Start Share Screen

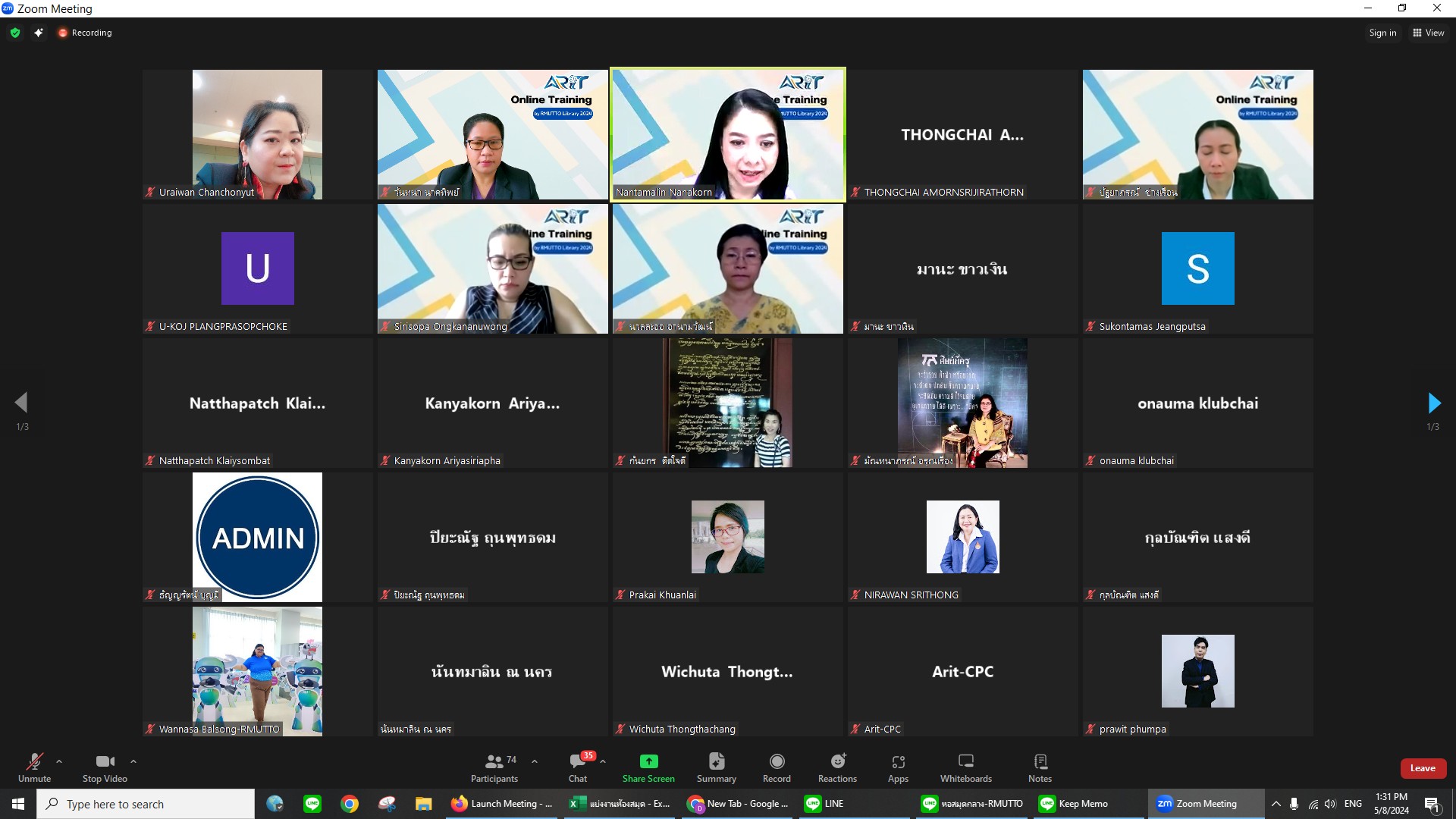[648, 767]
